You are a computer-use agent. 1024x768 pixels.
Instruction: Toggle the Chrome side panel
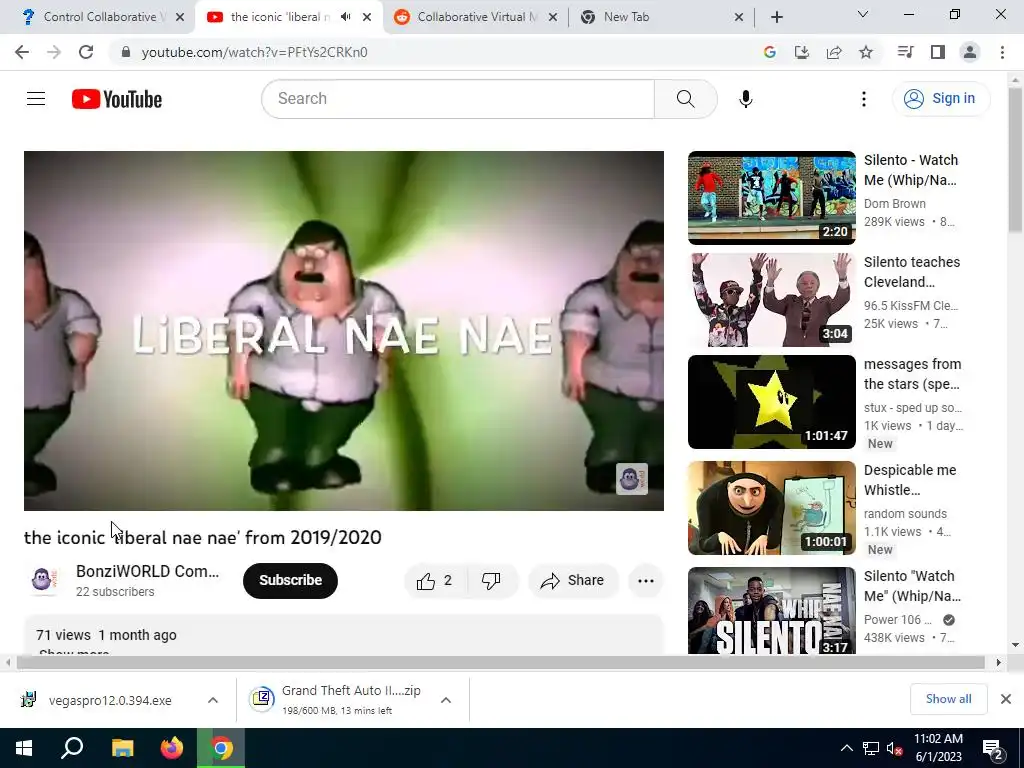(938, 52)
